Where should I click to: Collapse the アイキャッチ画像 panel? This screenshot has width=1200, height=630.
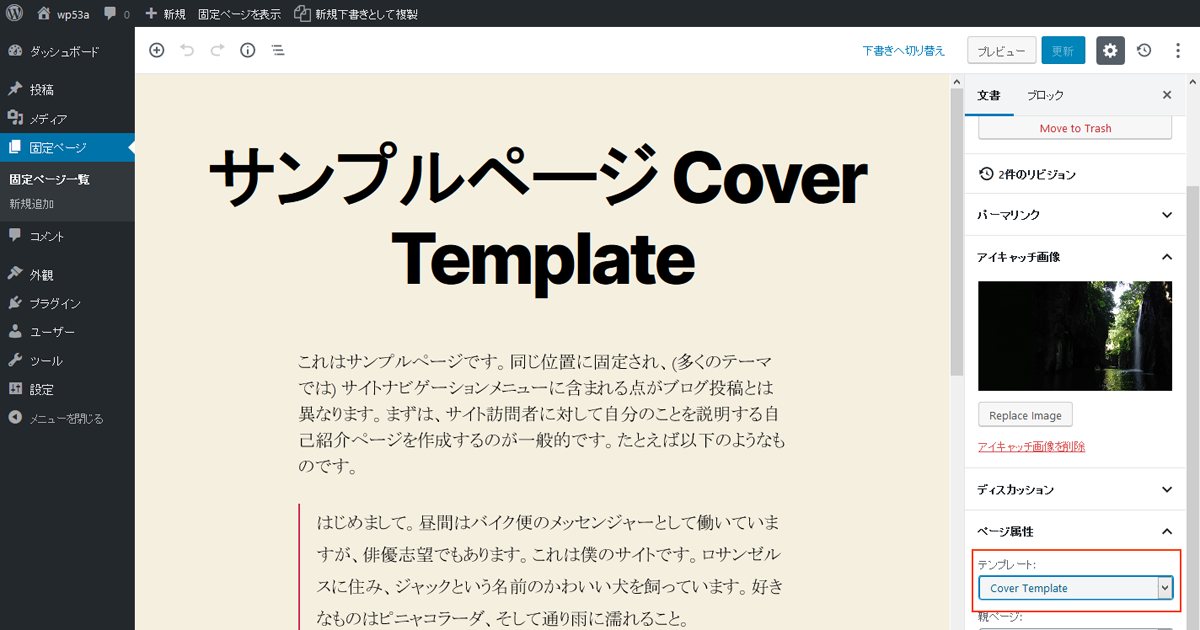[1074, 256]
